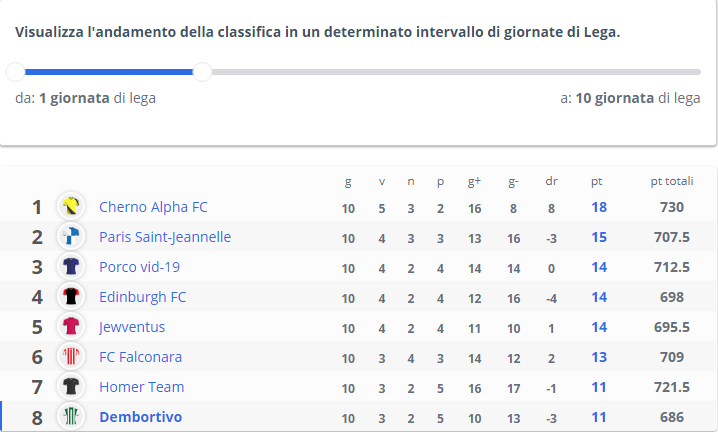Click Porco vid-19 navy jersey icon
Image resolution: width=718 pixels, height=432 pixels.
71,266
